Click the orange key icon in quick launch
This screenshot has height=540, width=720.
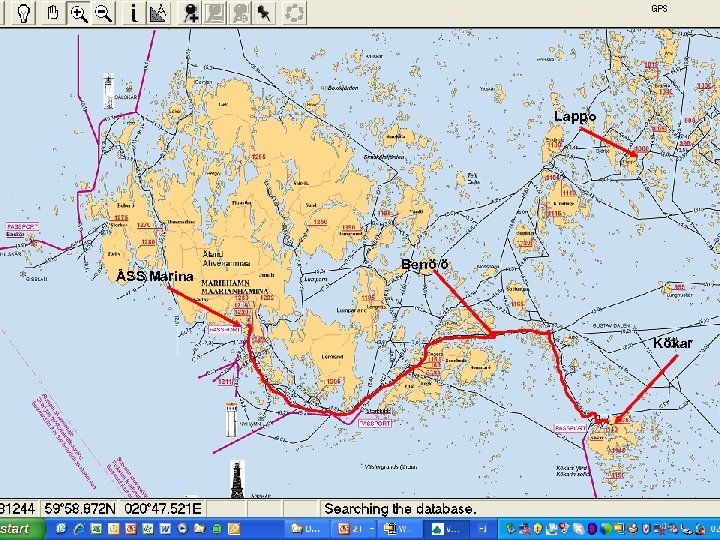click(234, 529)
